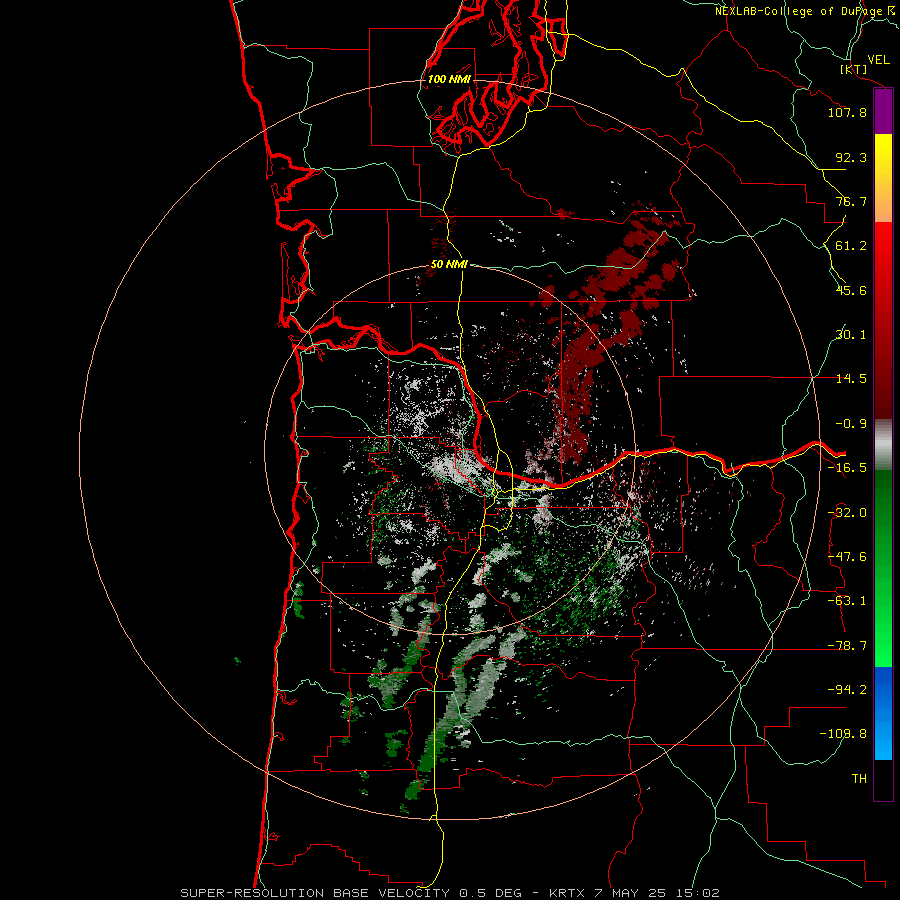Viewport: 900px width, 900px height.
Task: Click the 92.3 value on velocity scale
Action: pos(851,157)
